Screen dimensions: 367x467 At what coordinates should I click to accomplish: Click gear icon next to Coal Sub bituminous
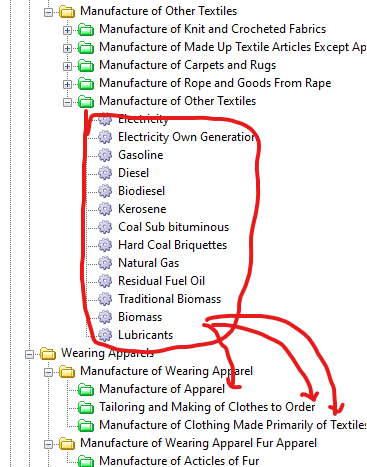(x=105, y=227)
